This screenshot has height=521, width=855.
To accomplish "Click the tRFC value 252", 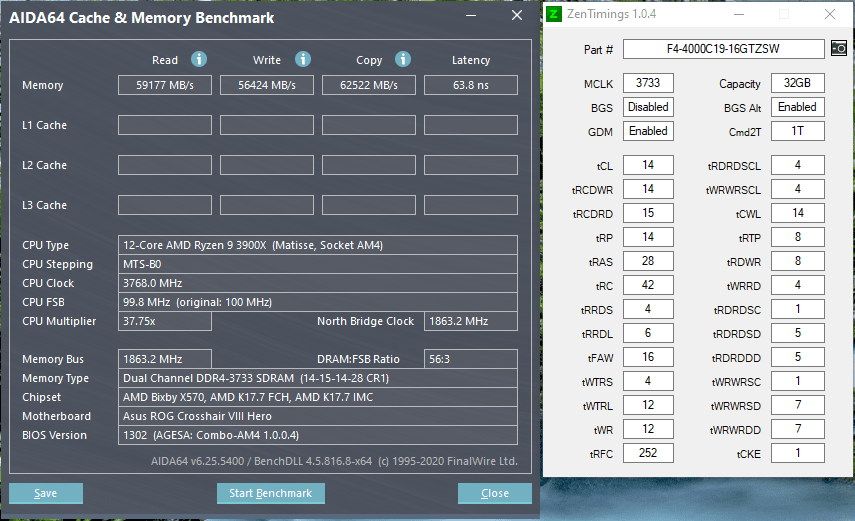I will [648, 453].
